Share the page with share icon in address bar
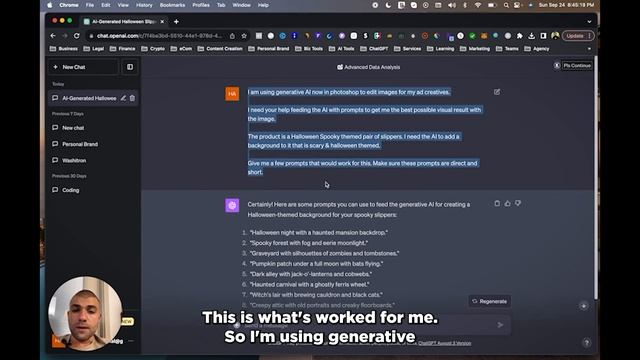 pyautogui.click(x=232, y=36)
